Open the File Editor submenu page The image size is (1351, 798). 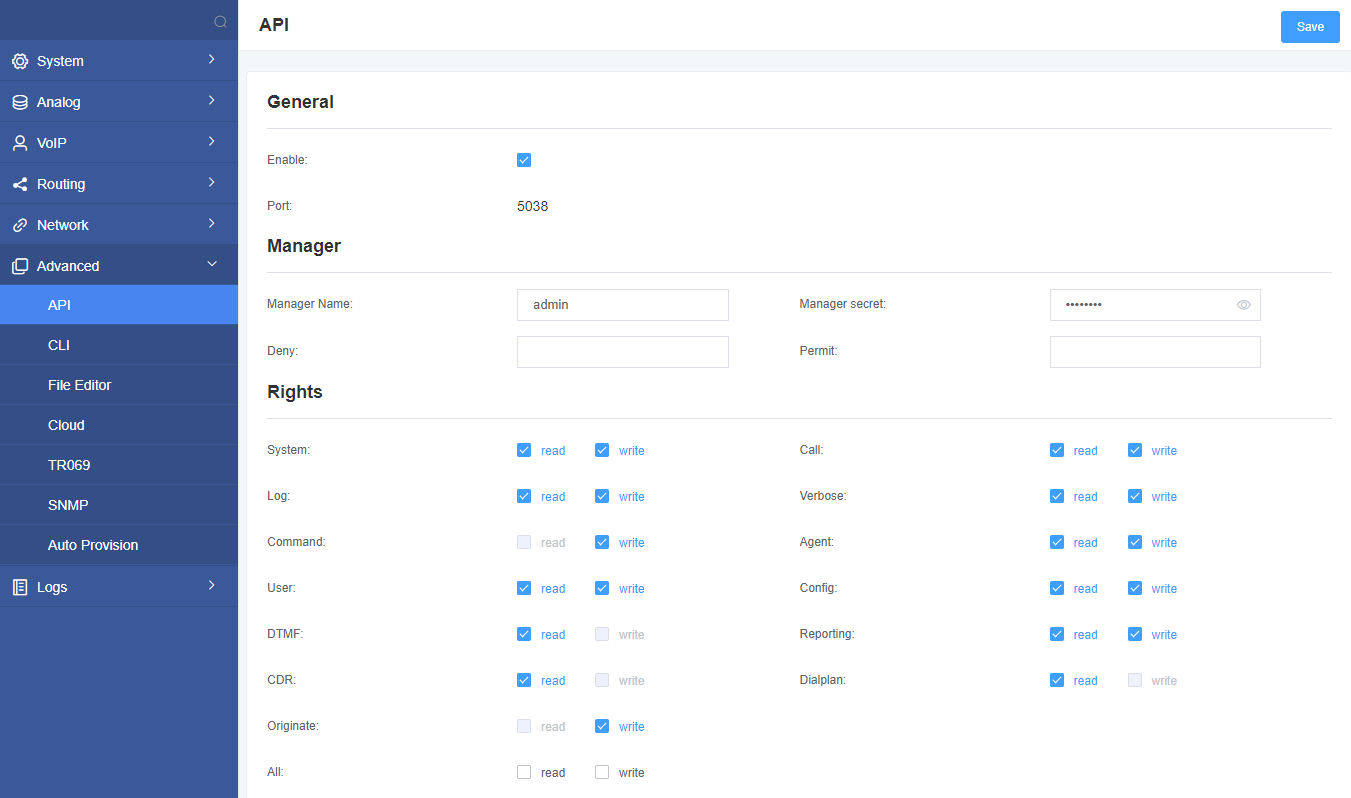tap(119, 385)
